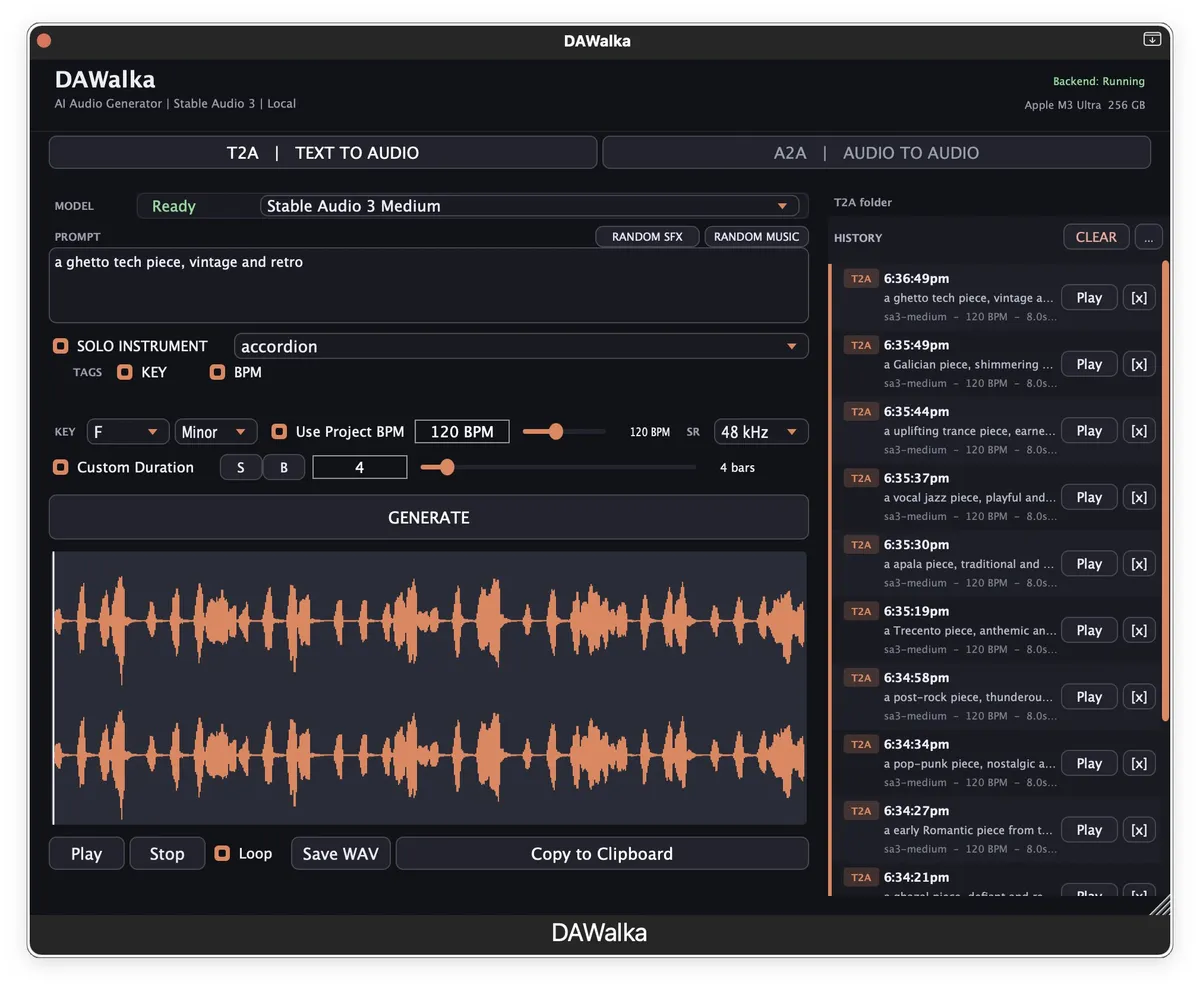Stop the waveform playback
Viewport: 1200px width, 990px height.
(167, 853)
